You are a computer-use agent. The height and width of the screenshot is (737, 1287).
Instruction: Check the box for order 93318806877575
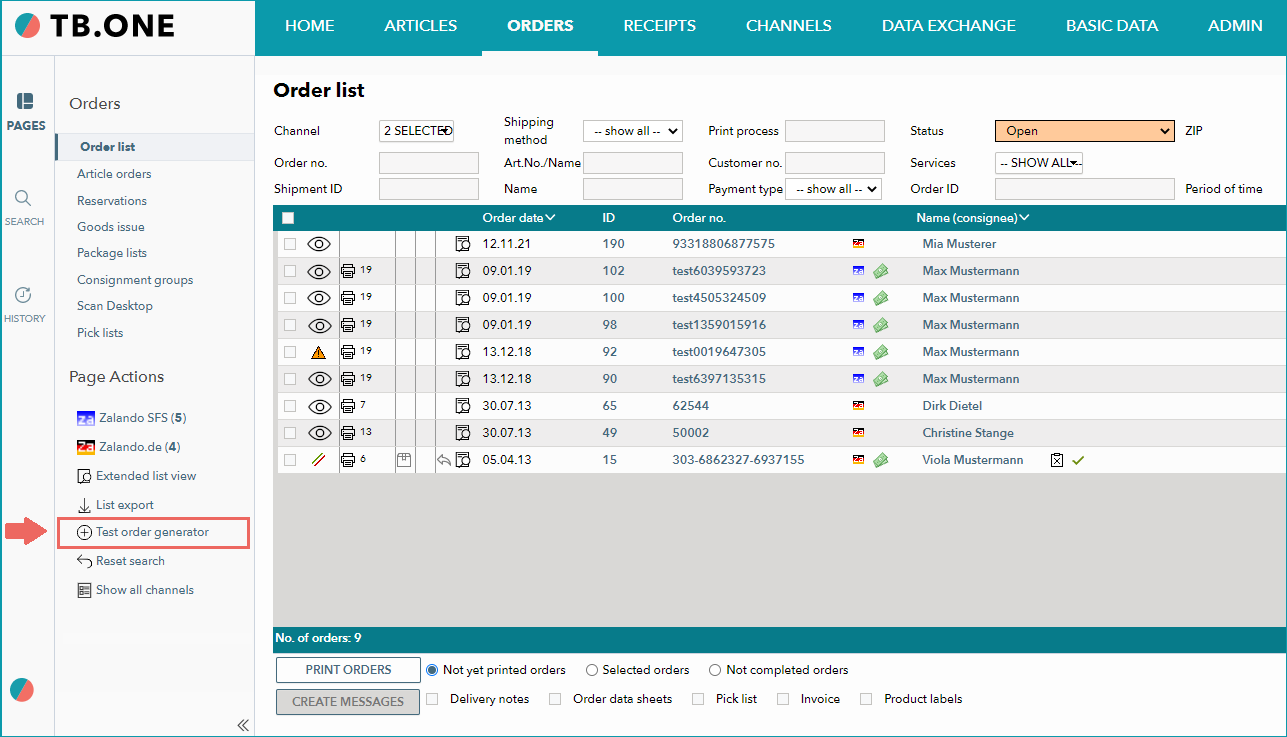[290, 244]
